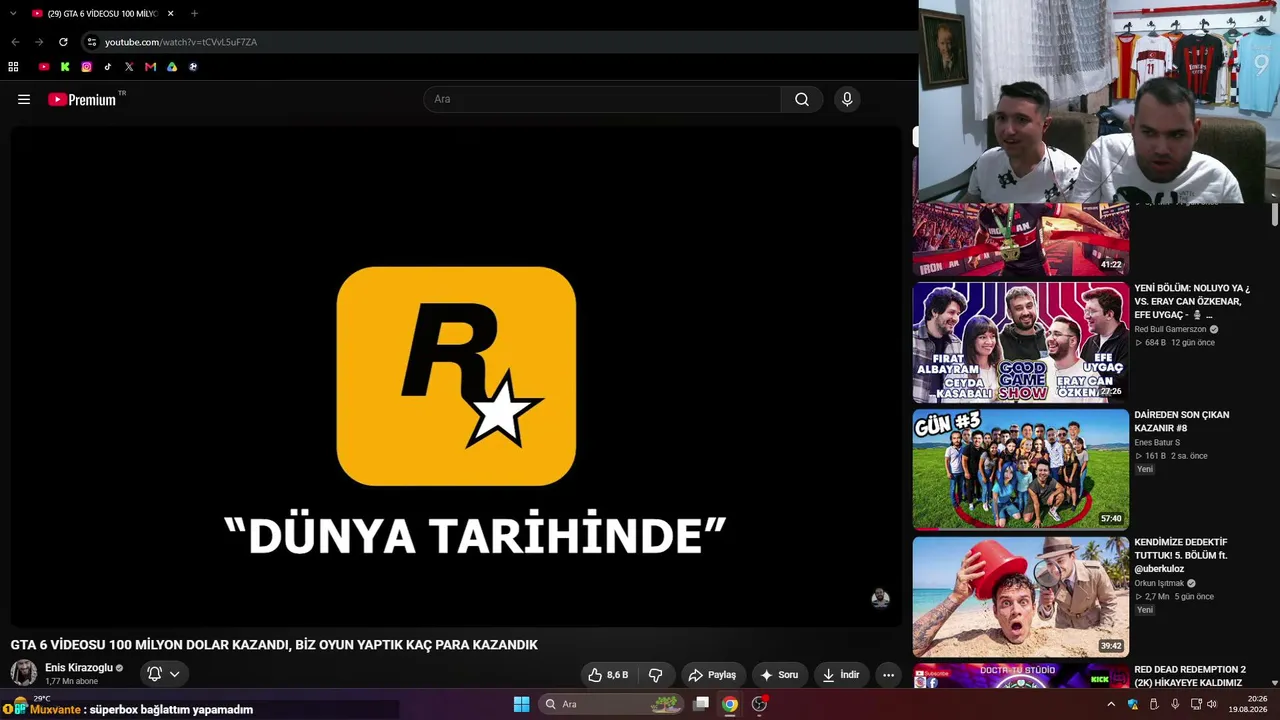
Task: Start voice search with the microphone
Action: pos(847,99)
